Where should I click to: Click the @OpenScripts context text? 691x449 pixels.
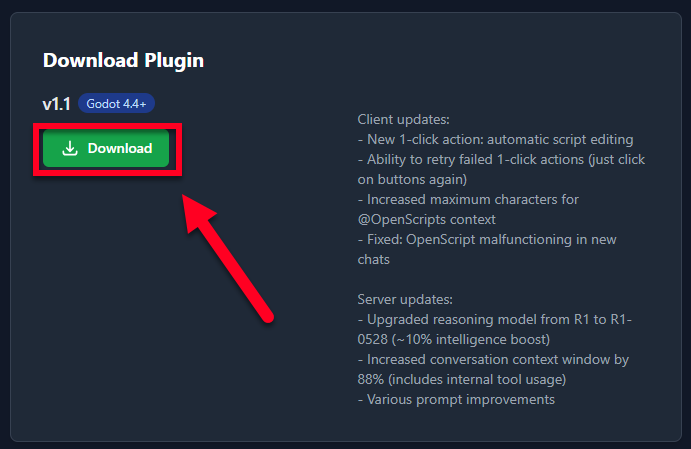coord(427,219)
